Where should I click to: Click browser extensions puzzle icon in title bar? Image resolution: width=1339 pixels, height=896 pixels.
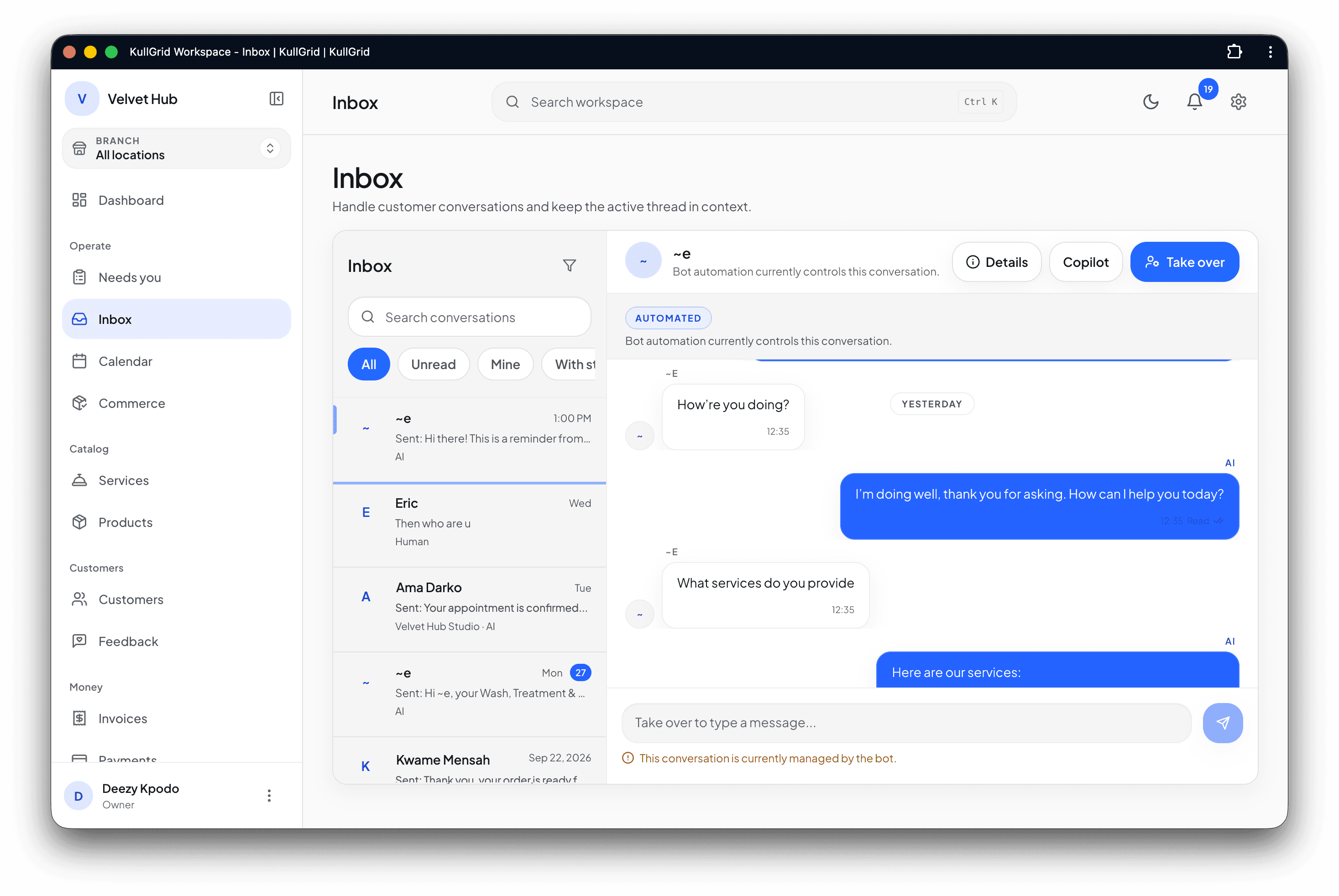(1234, 52)
